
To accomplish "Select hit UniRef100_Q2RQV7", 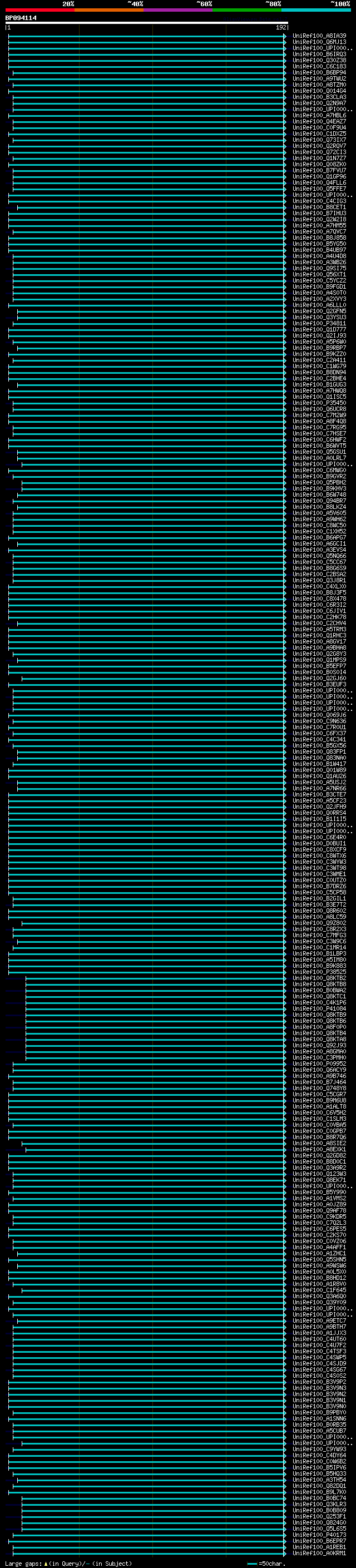I will coord(319,146).
